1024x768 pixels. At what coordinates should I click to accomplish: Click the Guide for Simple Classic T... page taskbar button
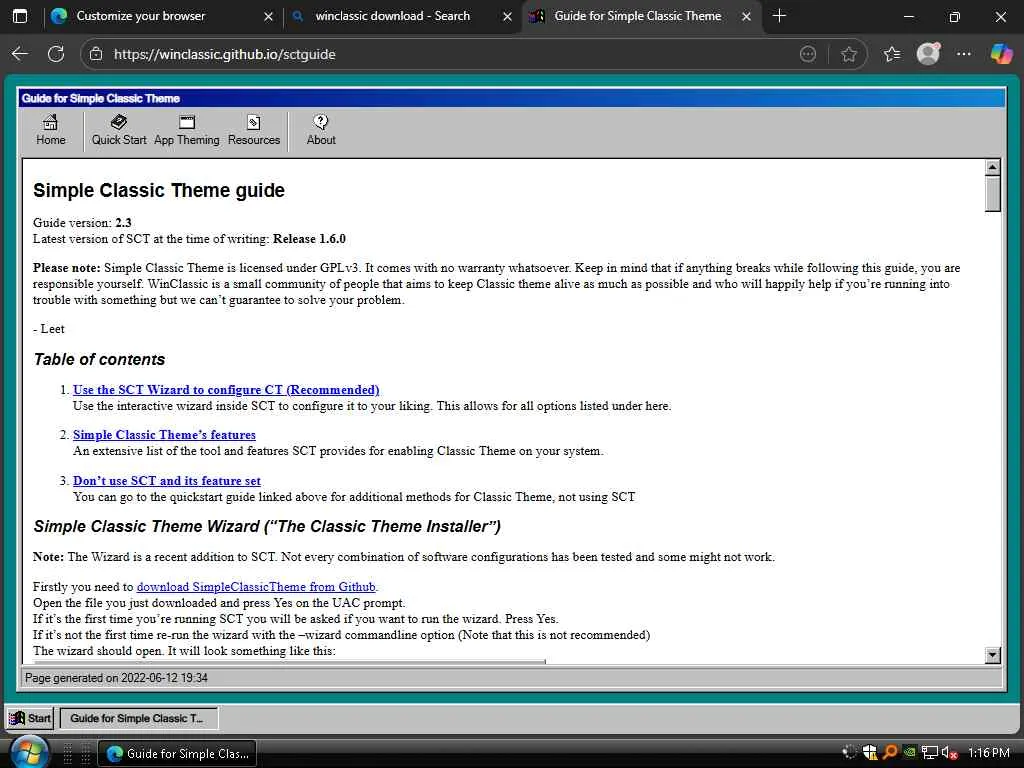coord(138,718)
